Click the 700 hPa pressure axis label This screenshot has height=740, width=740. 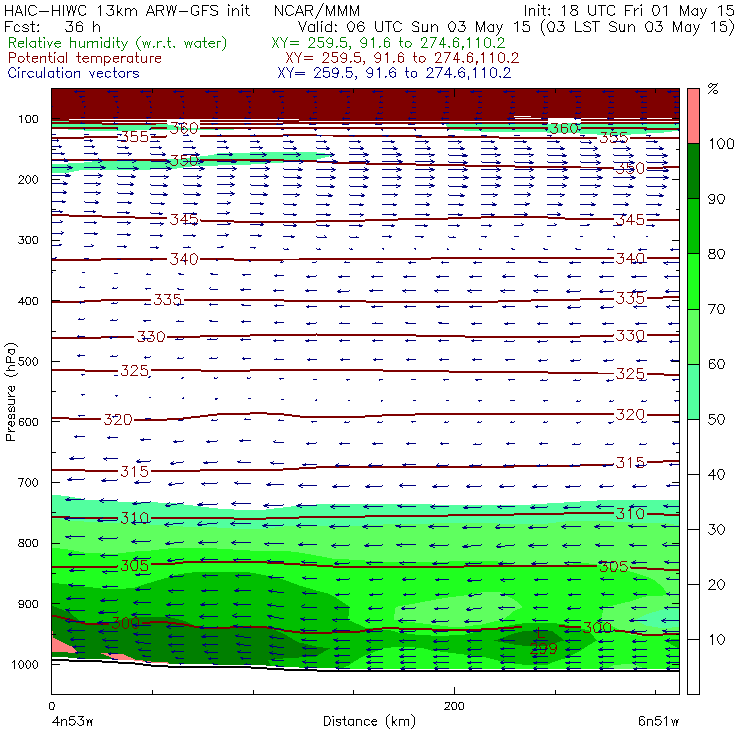coord(28,482)
